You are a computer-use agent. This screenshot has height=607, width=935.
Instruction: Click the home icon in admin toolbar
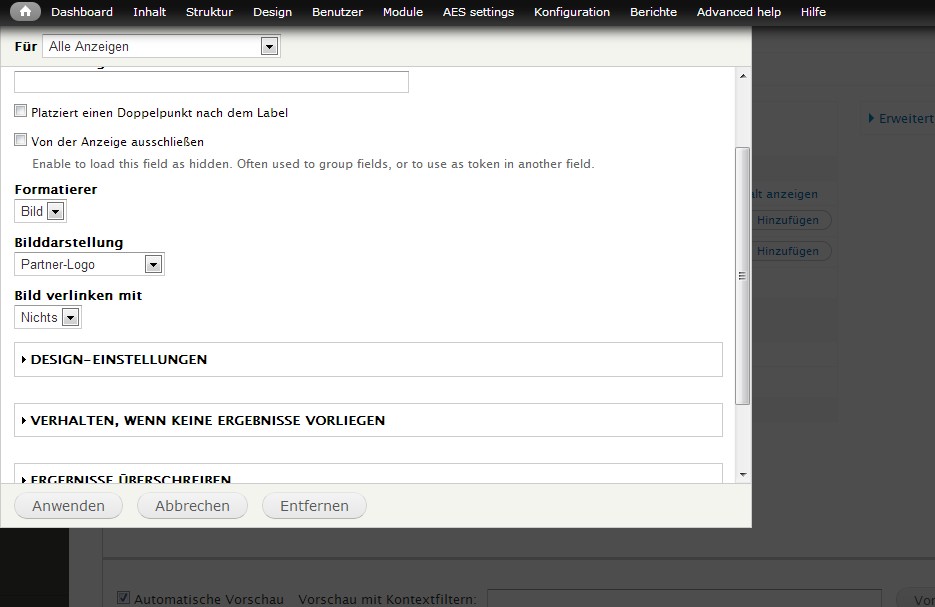25,12
